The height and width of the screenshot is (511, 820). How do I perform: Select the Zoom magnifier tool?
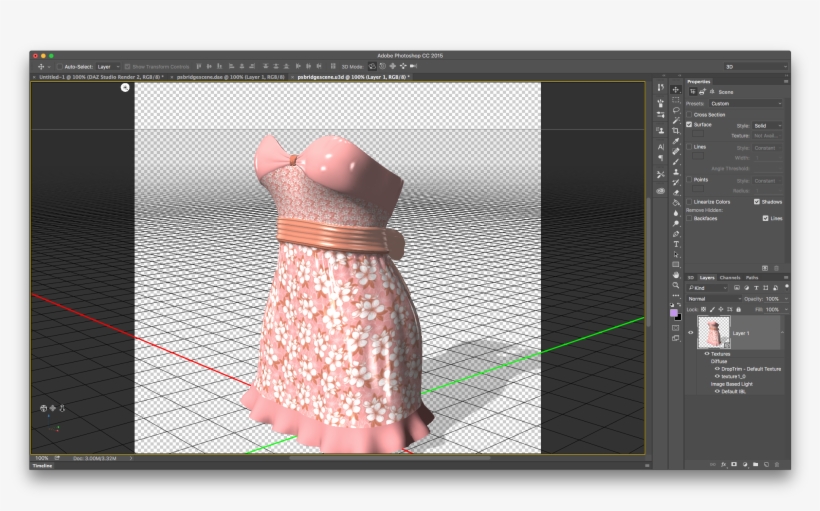(x=676, y=285)
